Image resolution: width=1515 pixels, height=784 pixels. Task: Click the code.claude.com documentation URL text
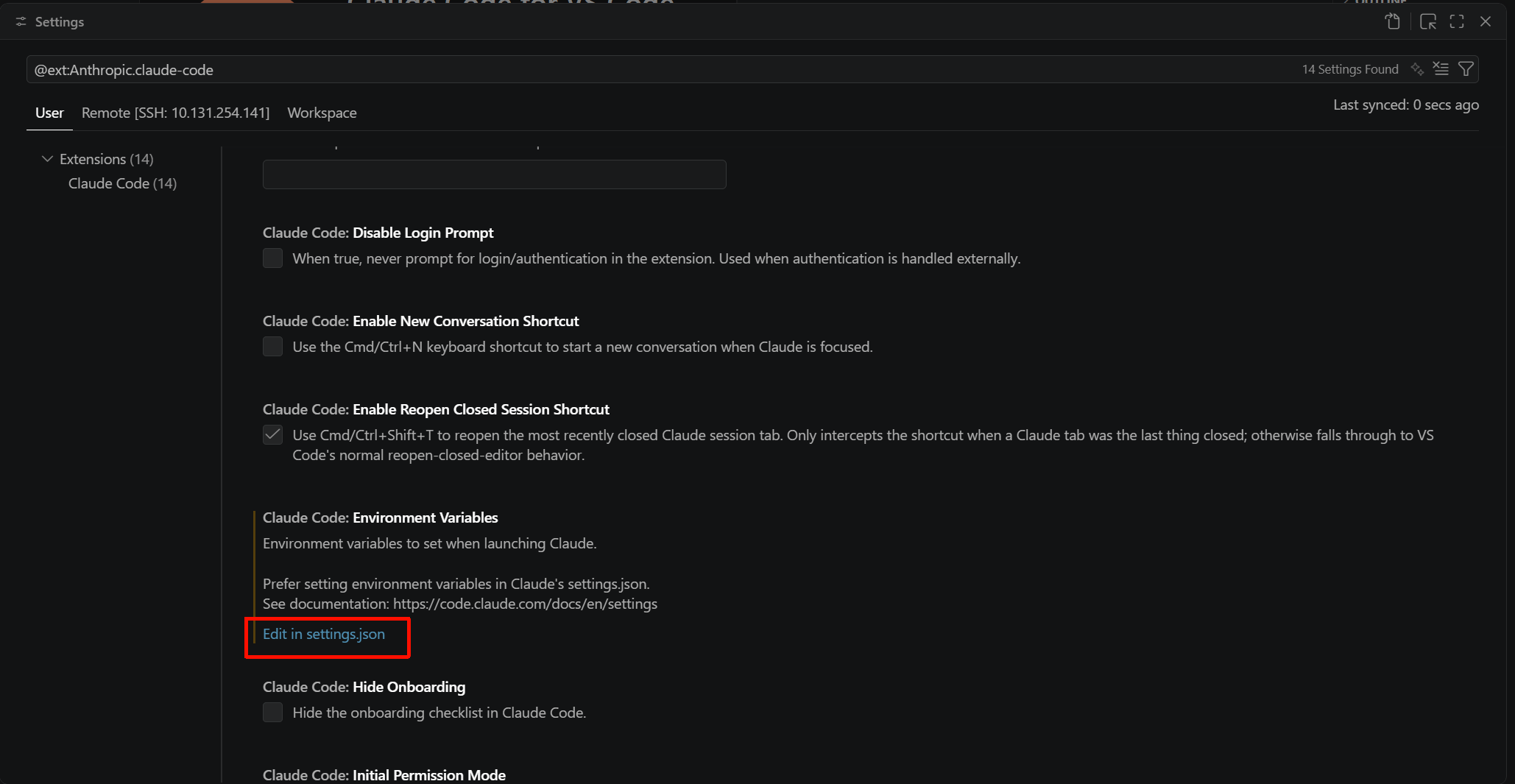pyautogui.click(x=525, y=604)
